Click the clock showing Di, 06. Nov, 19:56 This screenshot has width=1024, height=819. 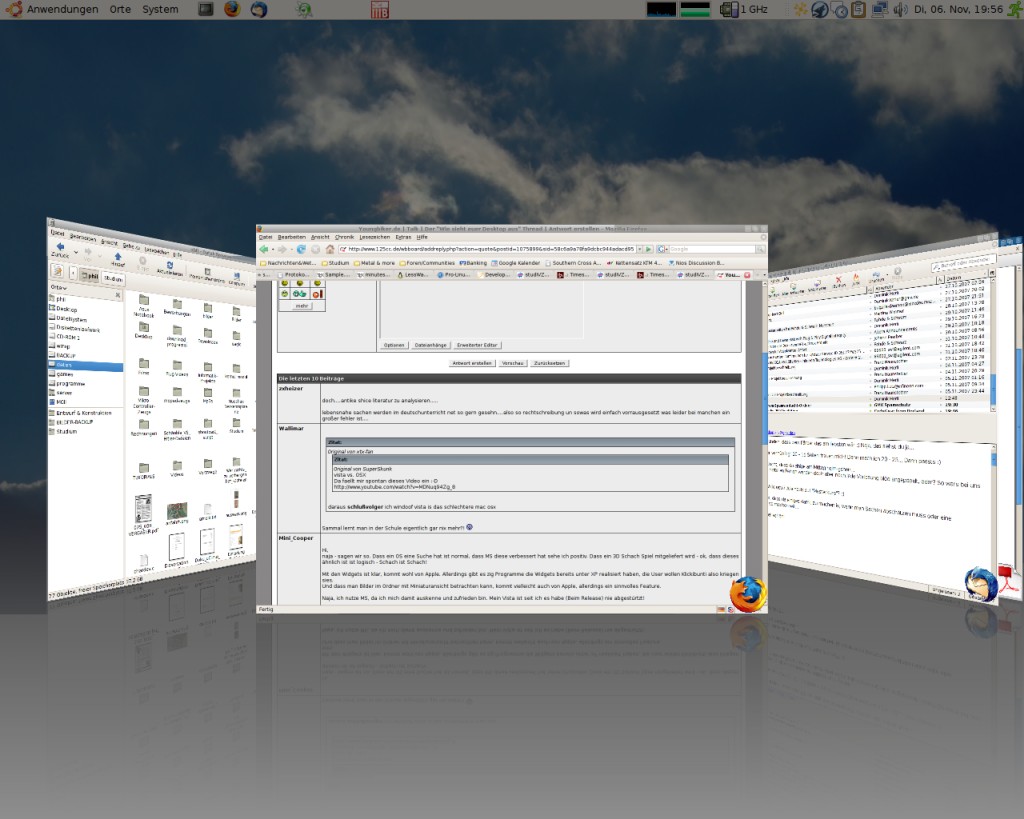click(x=958, y=9)
